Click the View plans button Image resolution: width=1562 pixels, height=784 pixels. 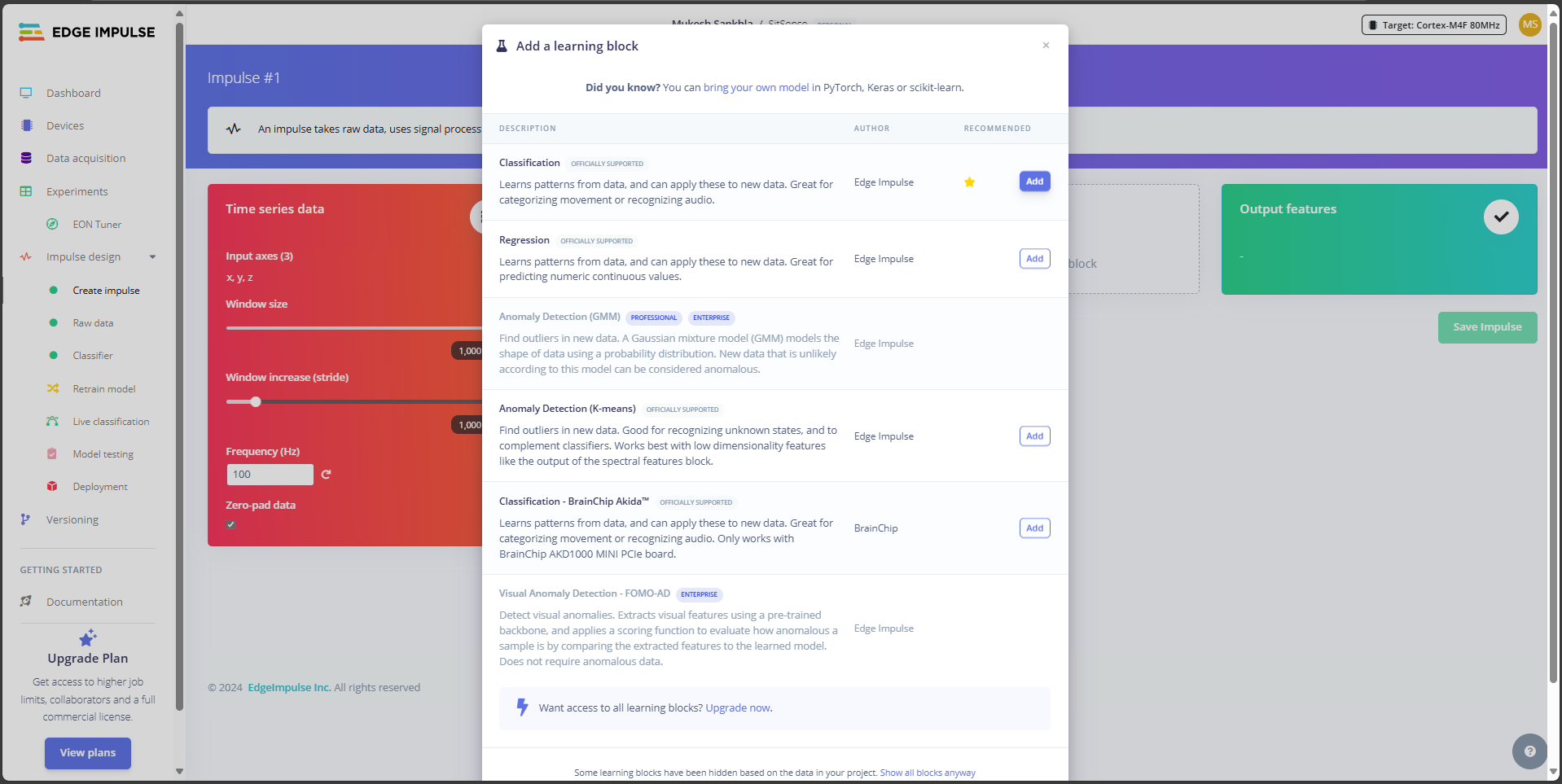click(88, 753)
